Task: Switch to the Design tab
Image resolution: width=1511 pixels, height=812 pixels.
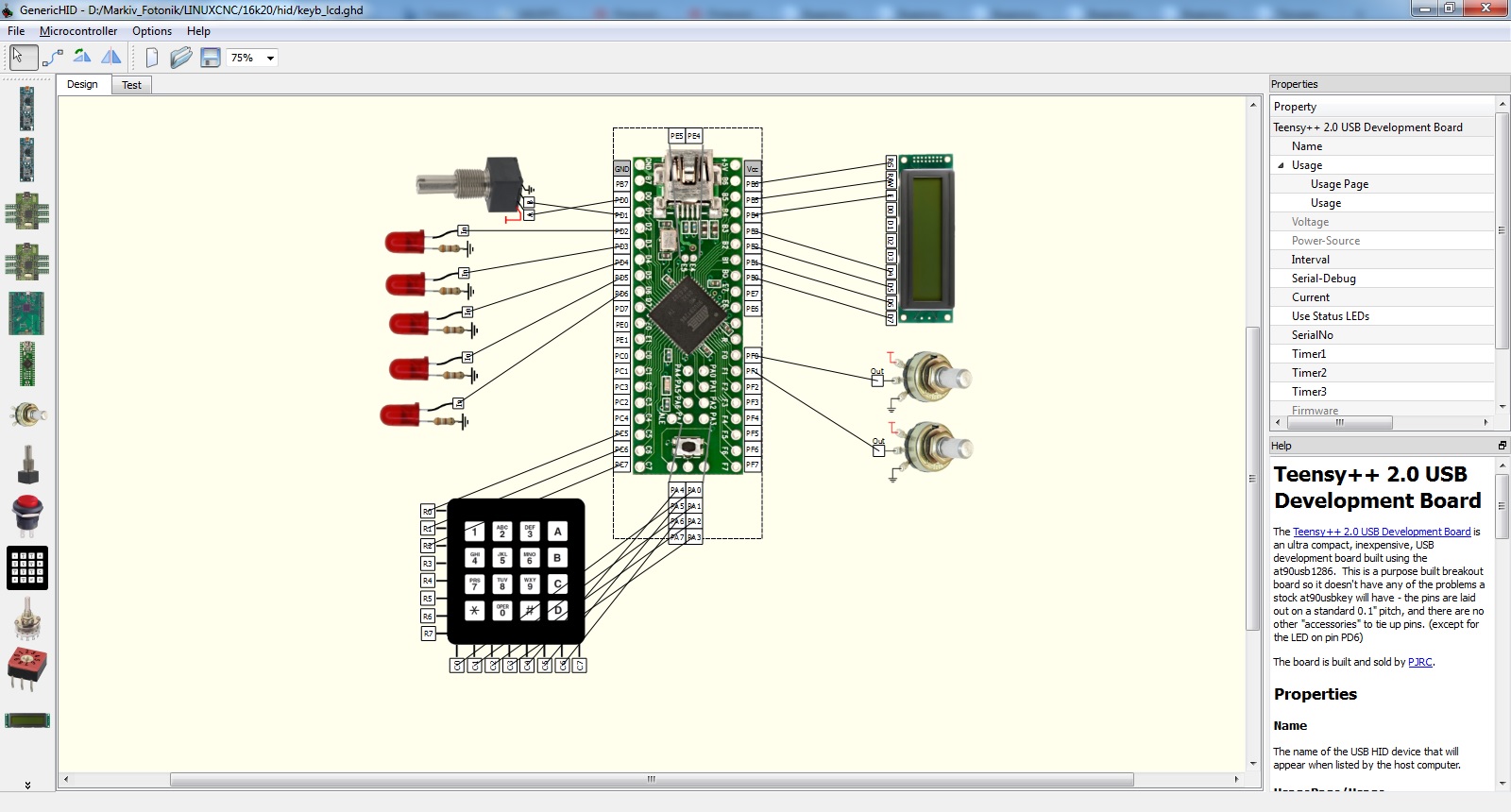Action: pos(82,84)
